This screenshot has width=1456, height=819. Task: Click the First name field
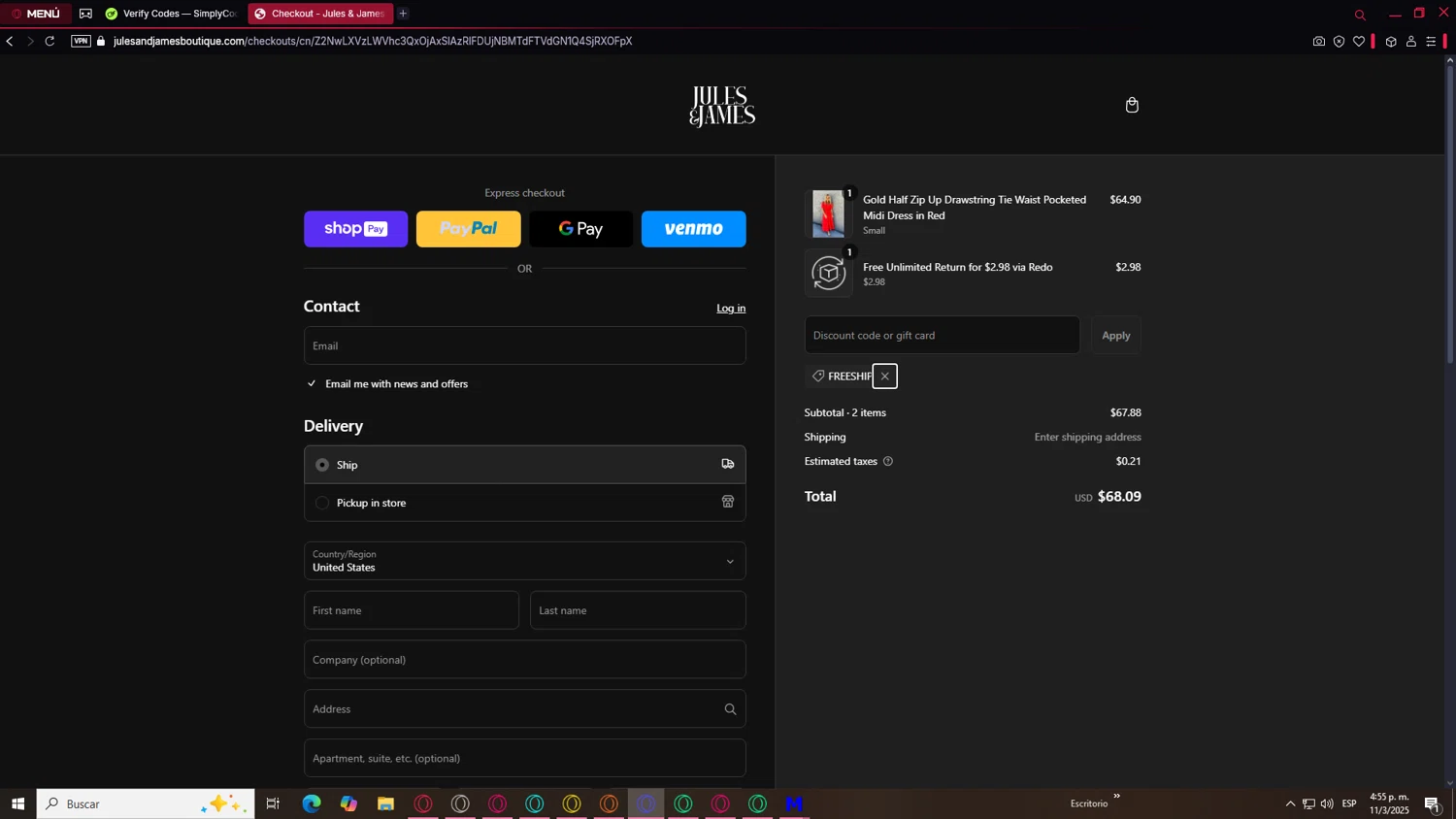click(x=412, y=610)
